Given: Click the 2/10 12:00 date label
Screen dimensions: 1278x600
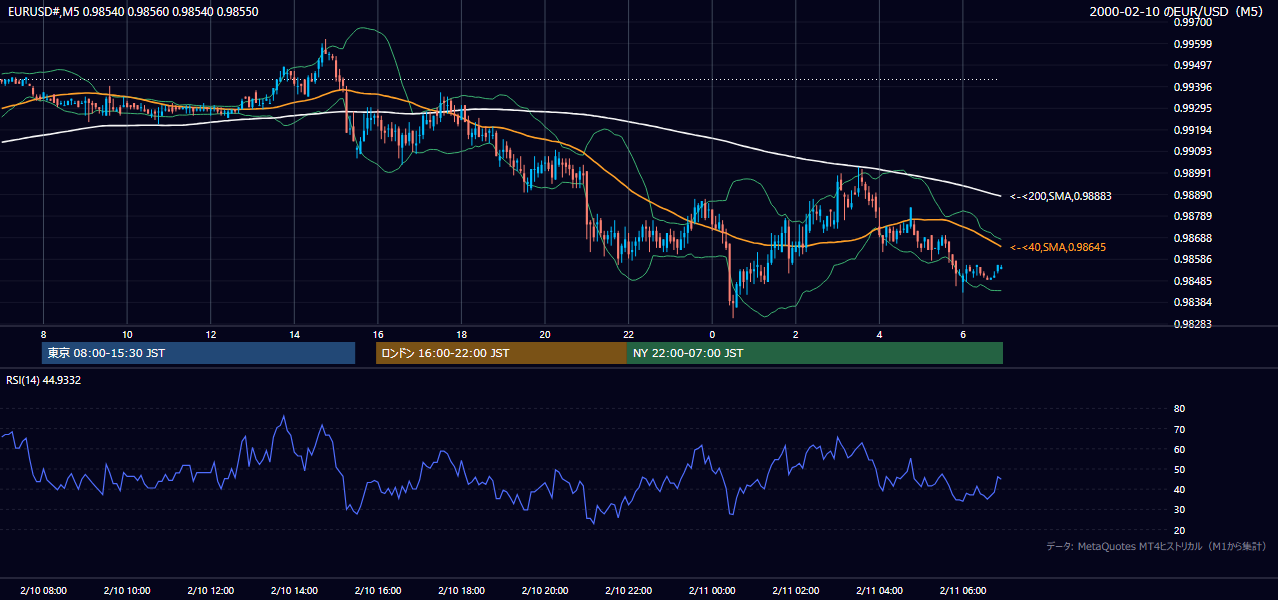Looking at the screenshot, I should (211, 590).
